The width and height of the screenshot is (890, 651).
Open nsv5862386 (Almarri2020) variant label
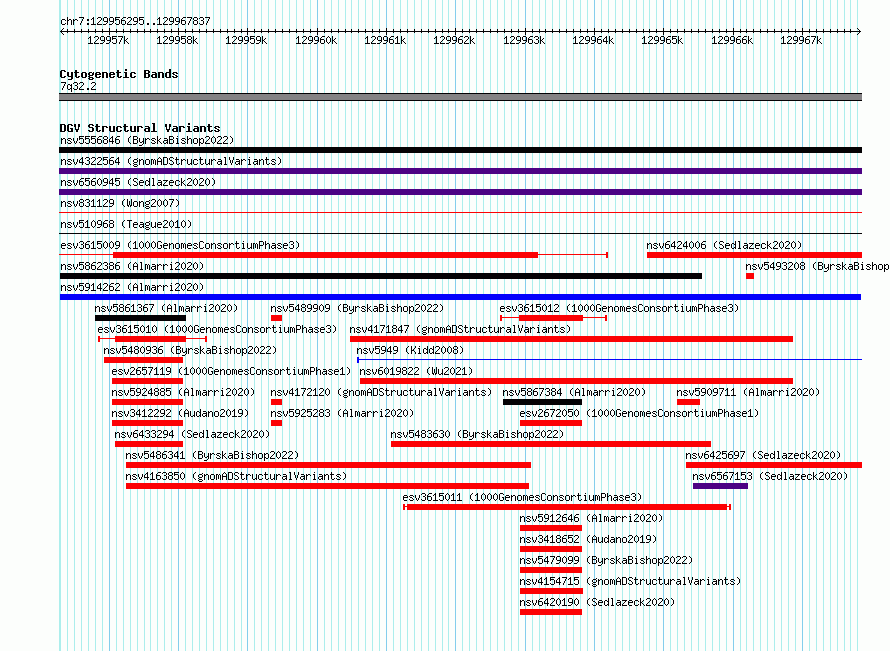132,266
